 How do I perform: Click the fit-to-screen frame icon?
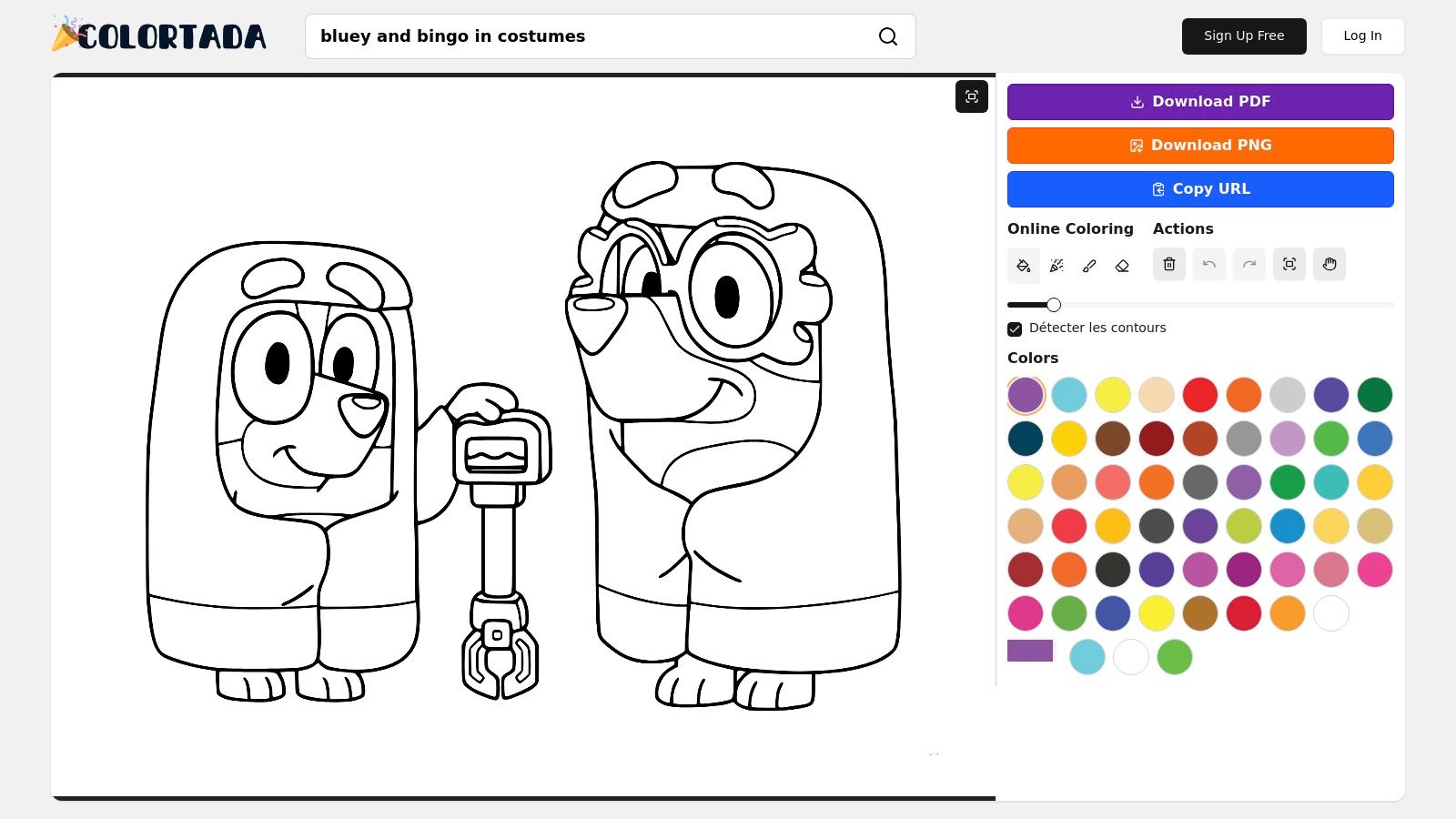click(1289, 264)
